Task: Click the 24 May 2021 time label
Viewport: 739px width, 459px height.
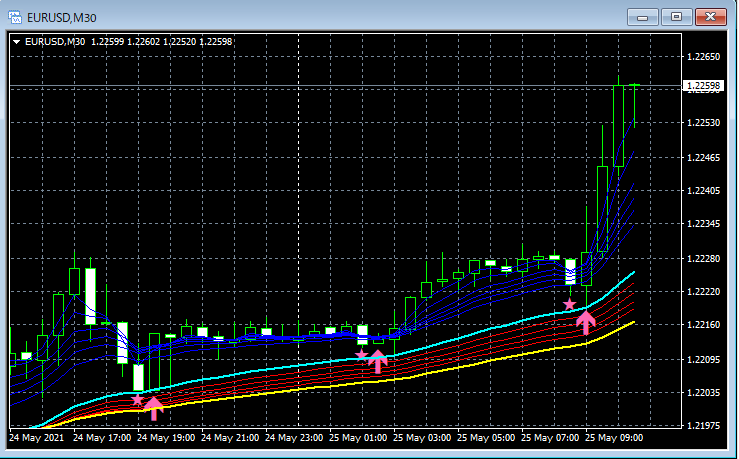Action: pos(36,438)
